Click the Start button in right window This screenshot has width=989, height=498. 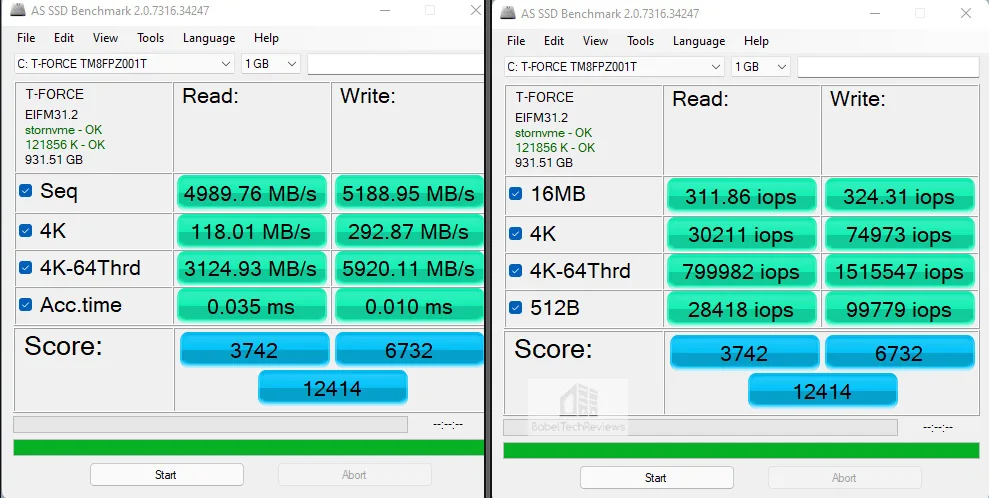coord(657,478)
